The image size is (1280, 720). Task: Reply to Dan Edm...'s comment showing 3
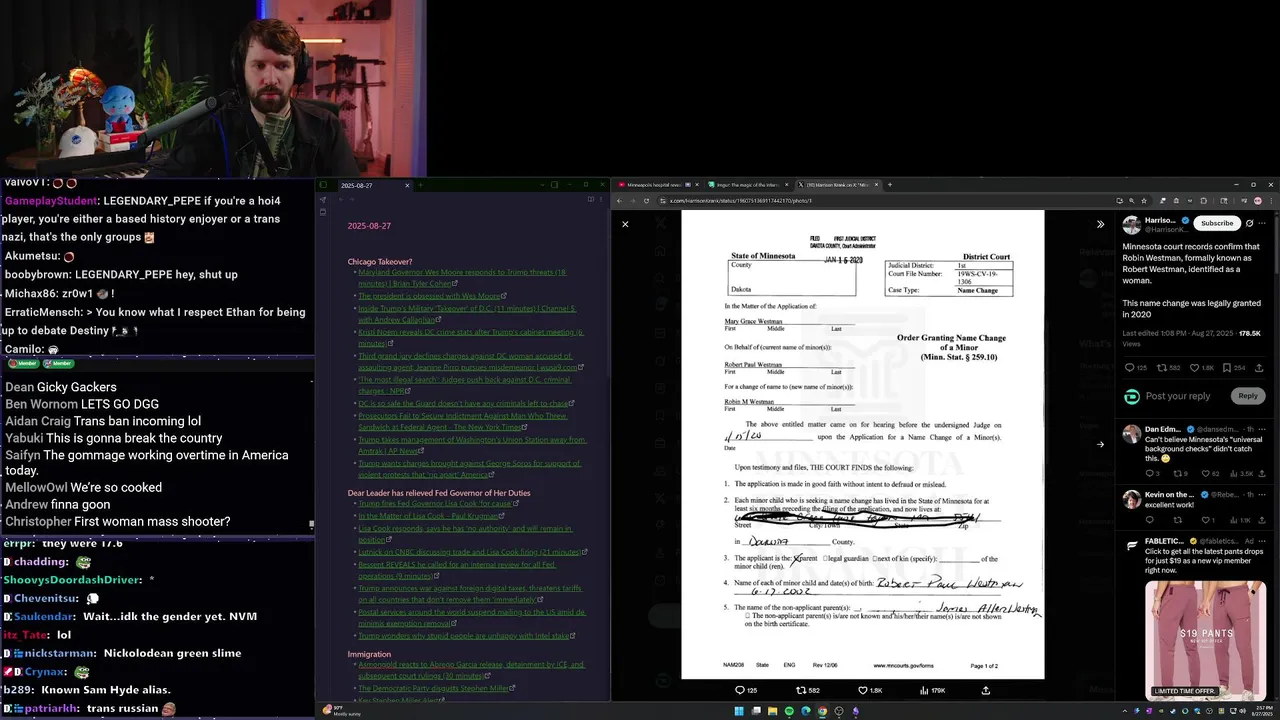1151,473
